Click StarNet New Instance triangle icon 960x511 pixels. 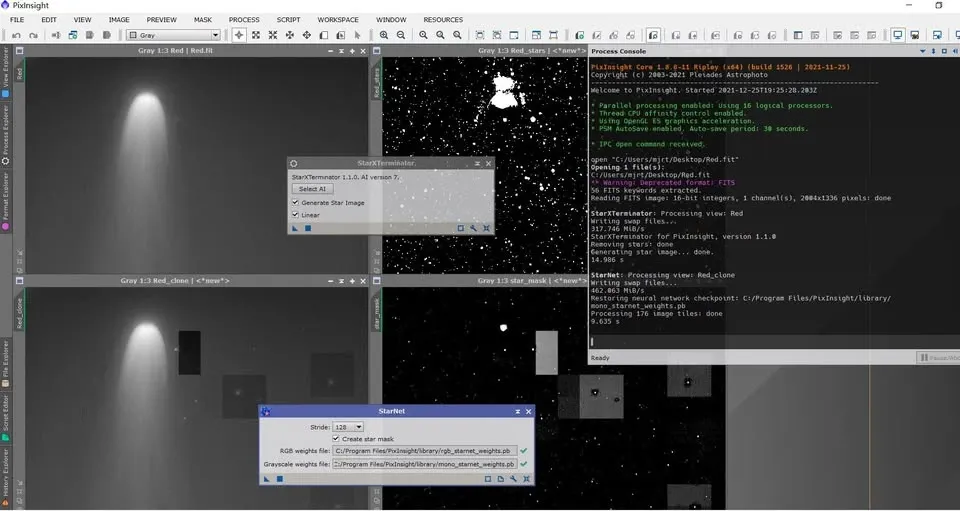tap(266, 479)
